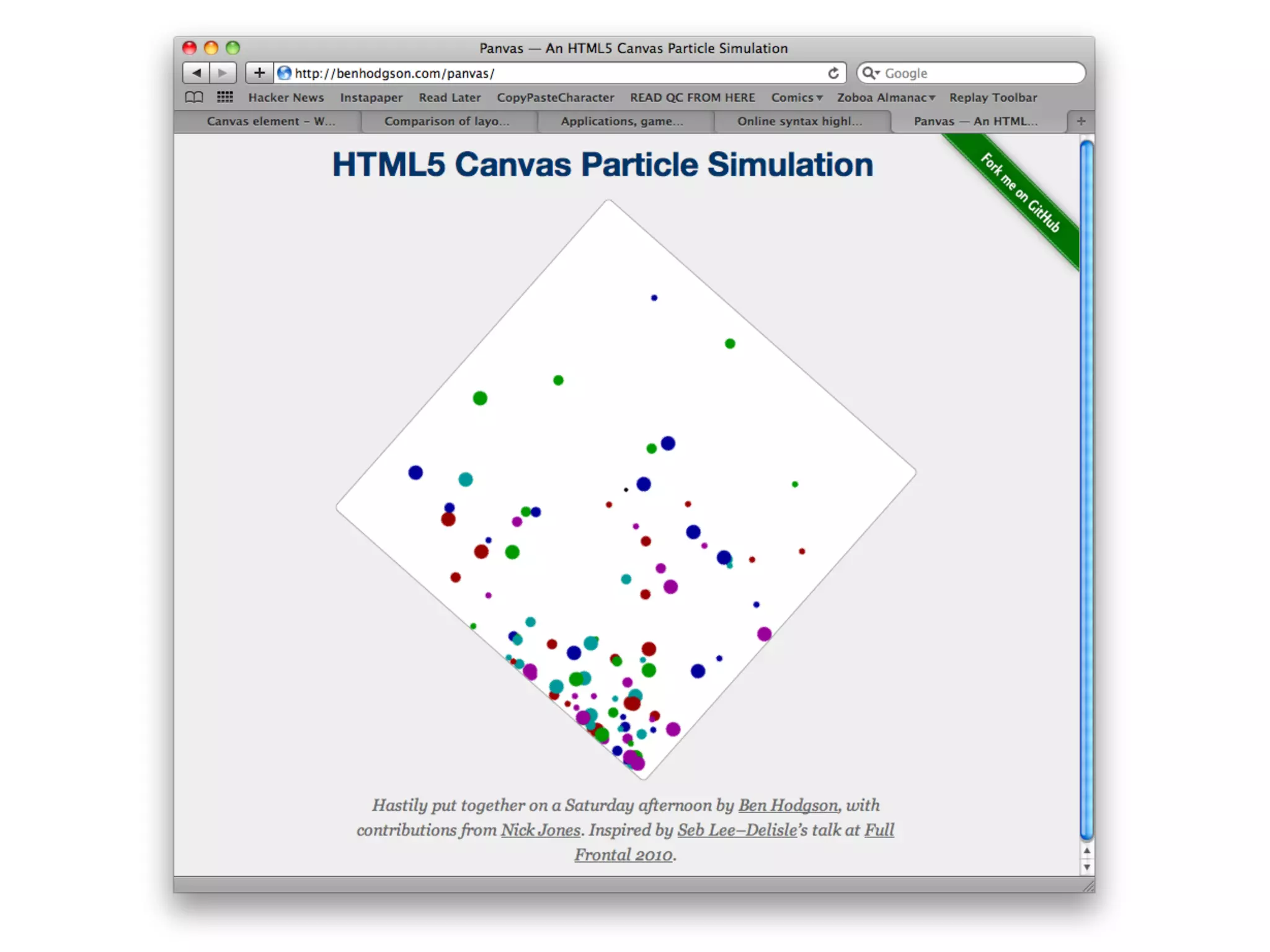The width and height of the screenshot is (1270, 952).
Task: Click the reload page icon in address bar
Action: [833, 73]
